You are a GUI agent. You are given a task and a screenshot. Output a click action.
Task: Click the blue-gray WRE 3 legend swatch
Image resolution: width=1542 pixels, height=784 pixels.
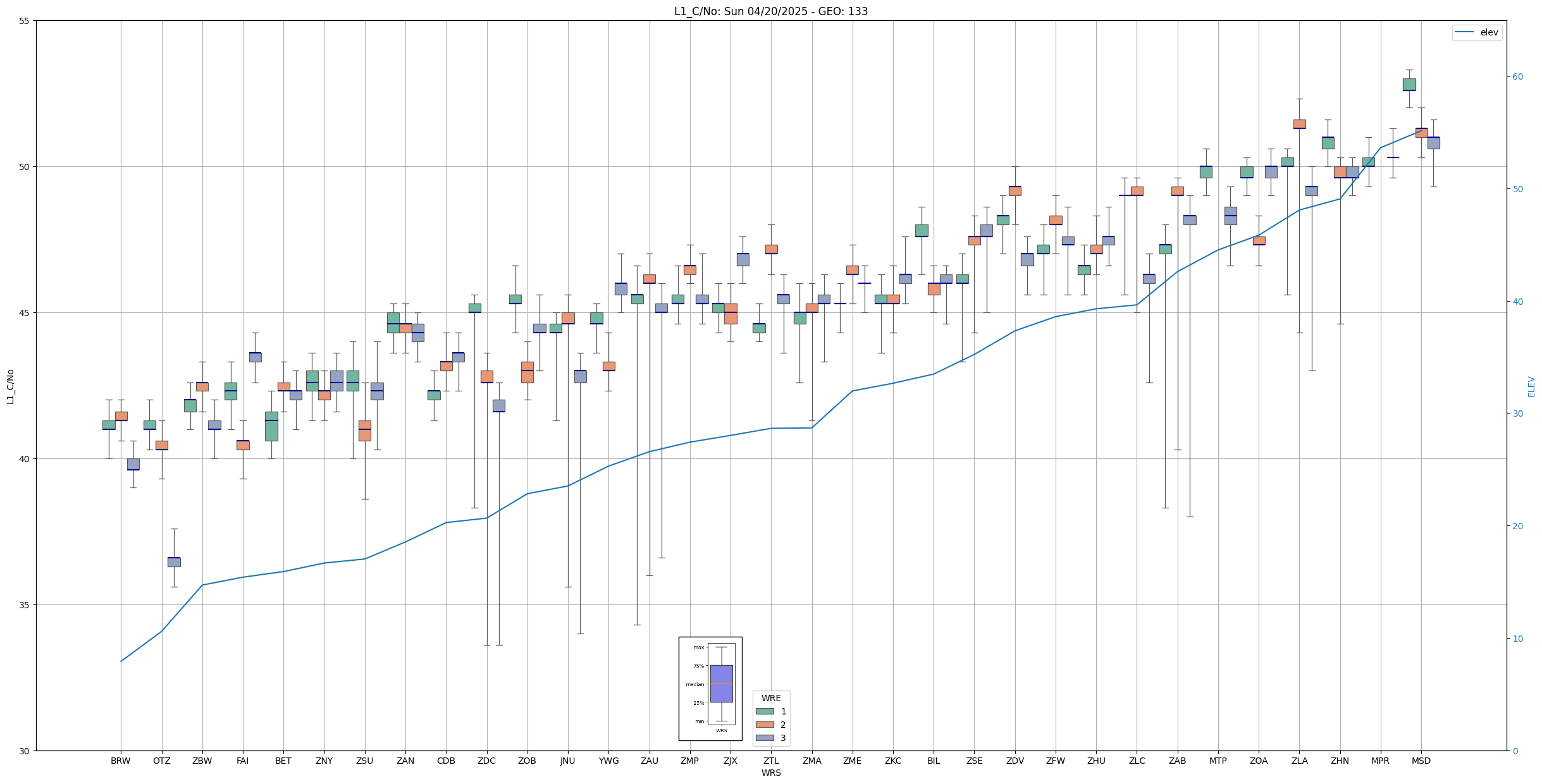pos(765,738)
